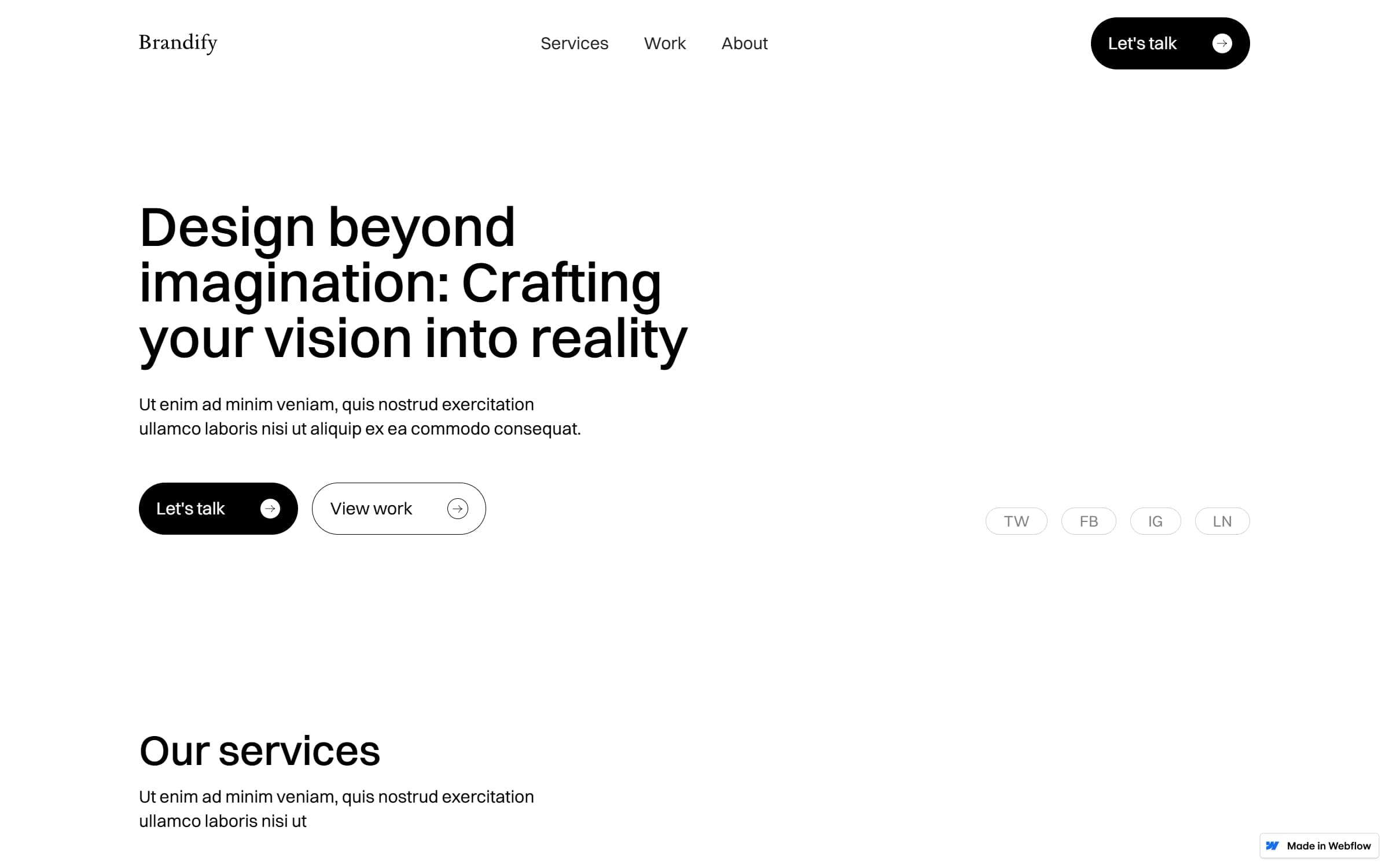1389x868 pixels.
Task: Click the Let's talk hero button
Action: pyautogui.click(x=218, y=508)
